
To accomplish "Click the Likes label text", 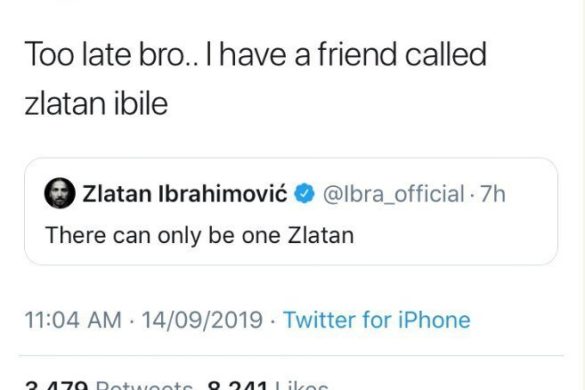I will (x=301, y=386).
